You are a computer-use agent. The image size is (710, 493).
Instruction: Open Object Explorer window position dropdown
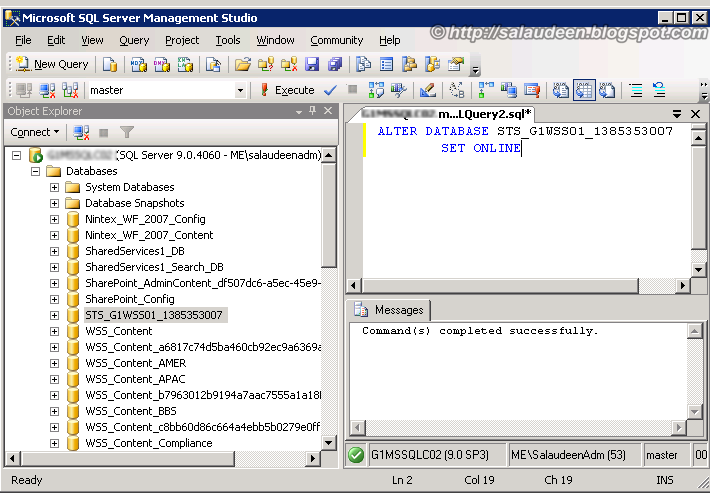click(x=299, y=111)
